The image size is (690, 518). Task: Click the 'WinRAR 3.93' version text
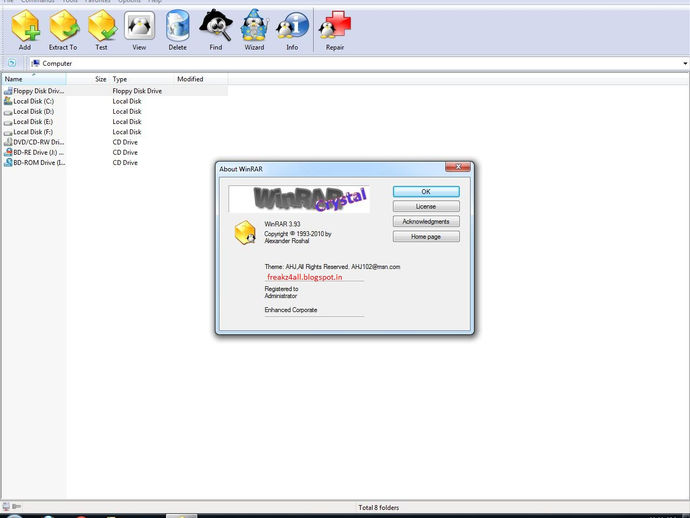[282, 224]
